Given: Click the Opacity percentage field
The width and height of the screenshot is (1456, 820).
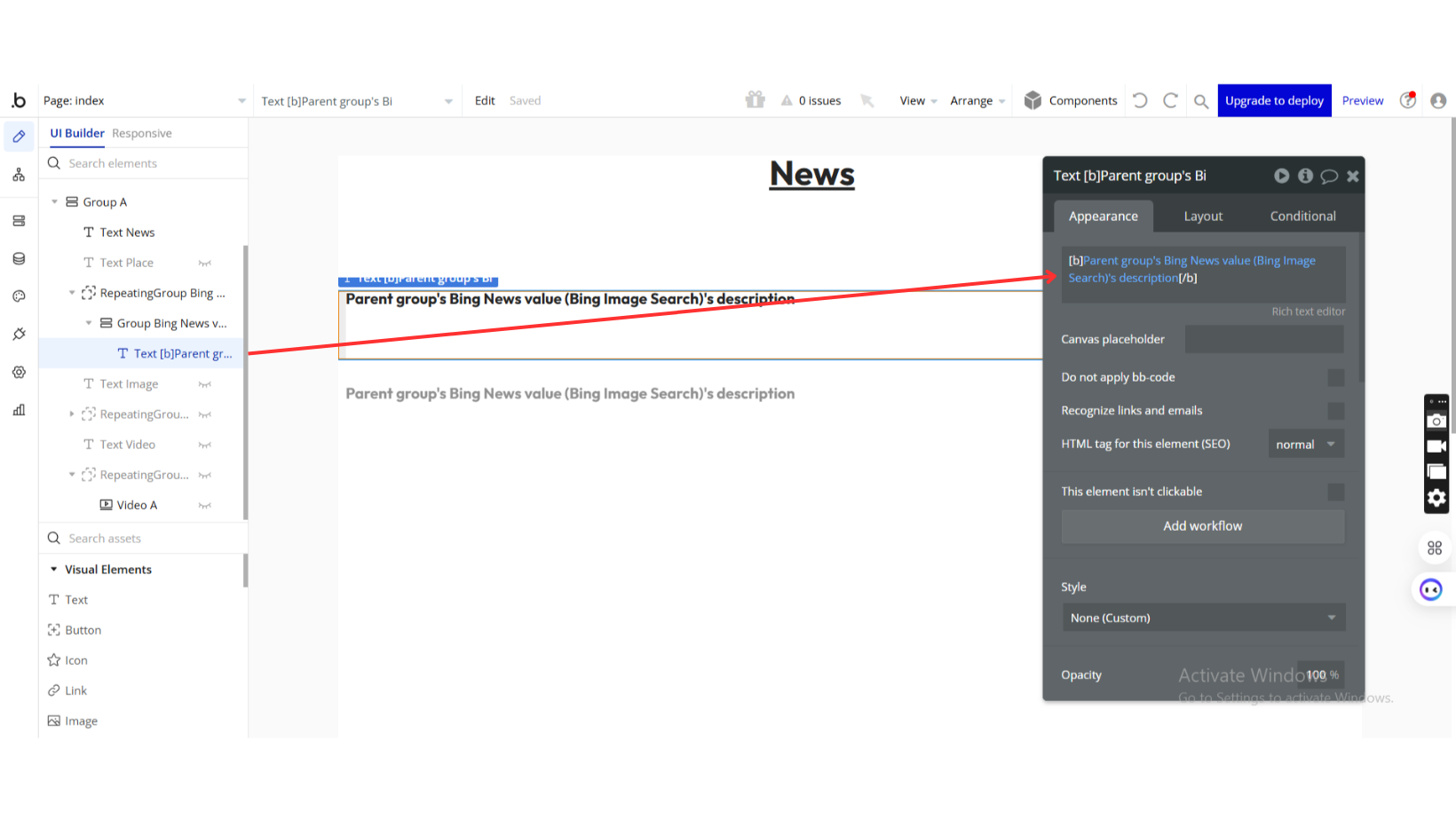Looking at the screenshot, I should click(1318, 675).
